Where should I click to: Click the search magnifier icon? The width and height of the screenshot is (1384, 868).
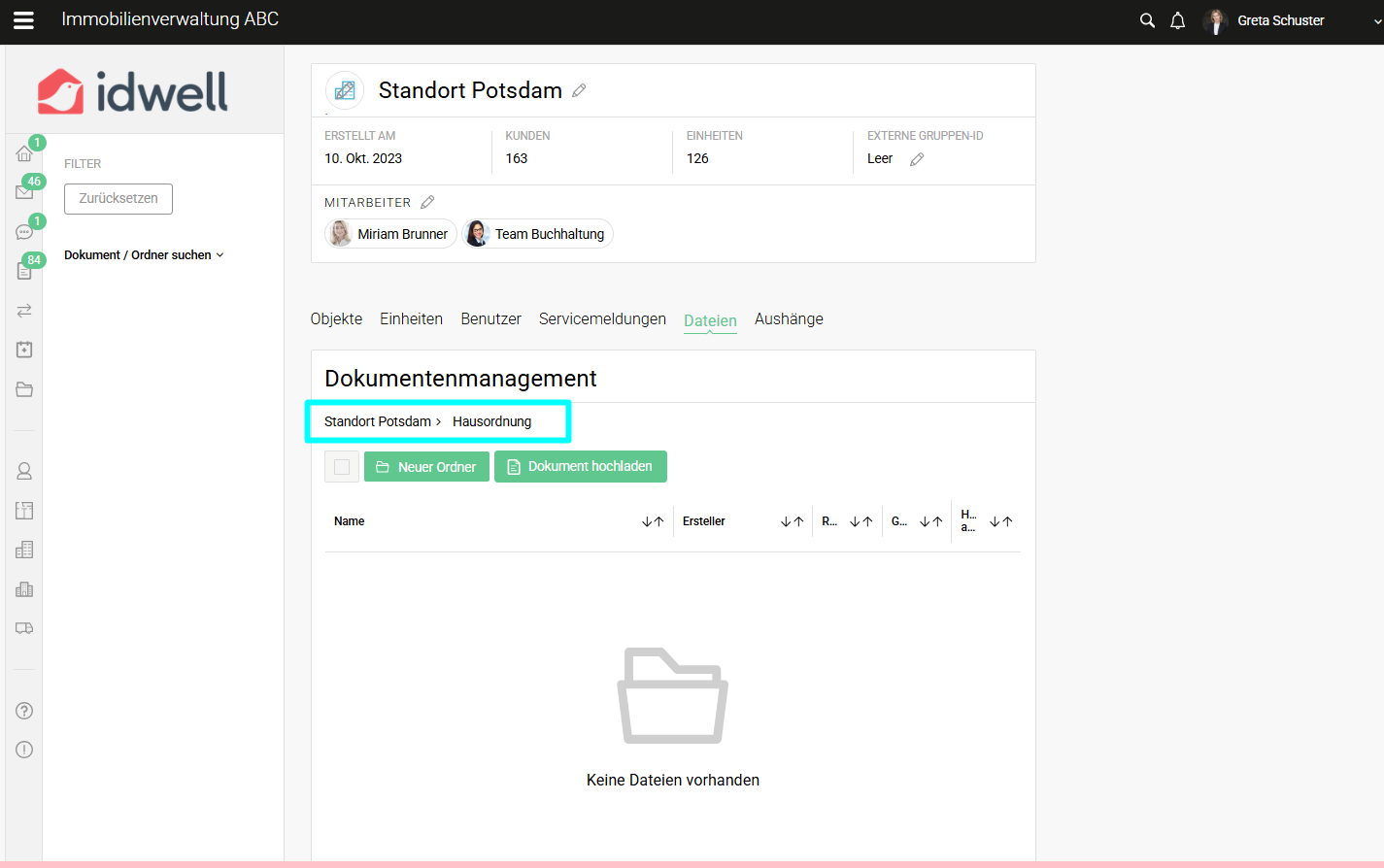1147,20
